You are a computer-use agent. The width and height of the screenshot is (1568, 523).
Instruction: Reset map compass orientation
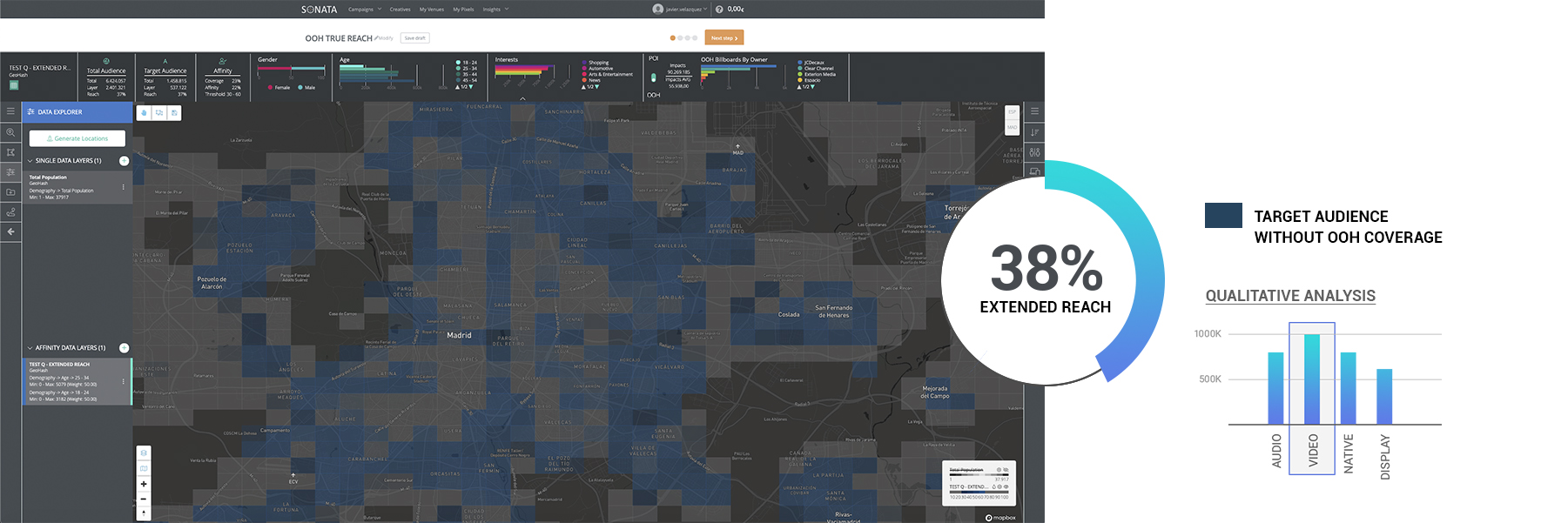click(144, 513)
